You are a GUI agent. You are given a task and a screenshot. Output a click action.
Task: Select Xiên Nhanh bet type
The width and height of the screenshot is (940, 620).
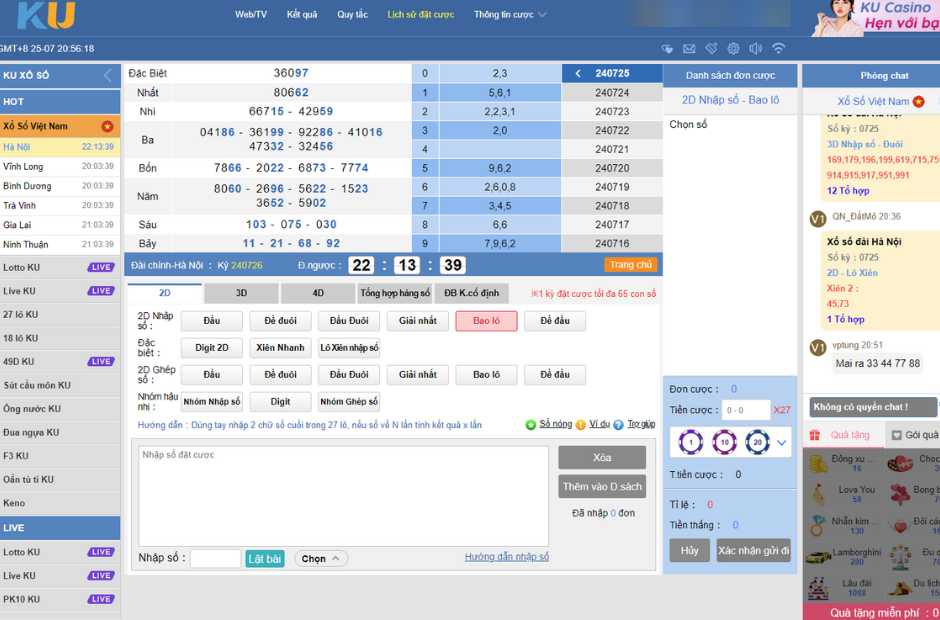pyautogui.click(x=280, y=348)
